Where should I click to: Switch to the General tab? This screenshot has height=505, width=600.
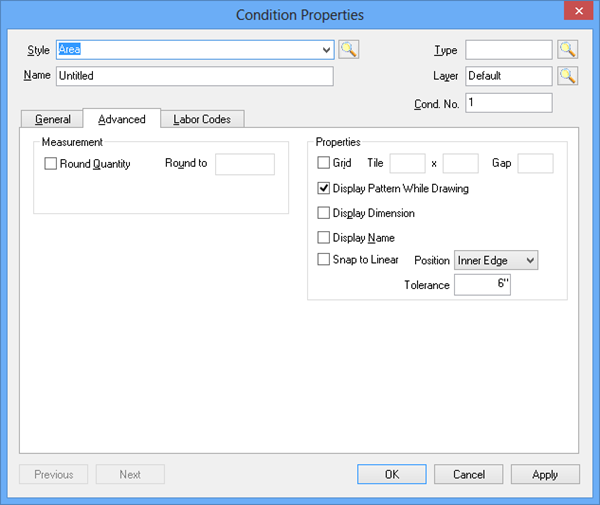pos(52,119)
